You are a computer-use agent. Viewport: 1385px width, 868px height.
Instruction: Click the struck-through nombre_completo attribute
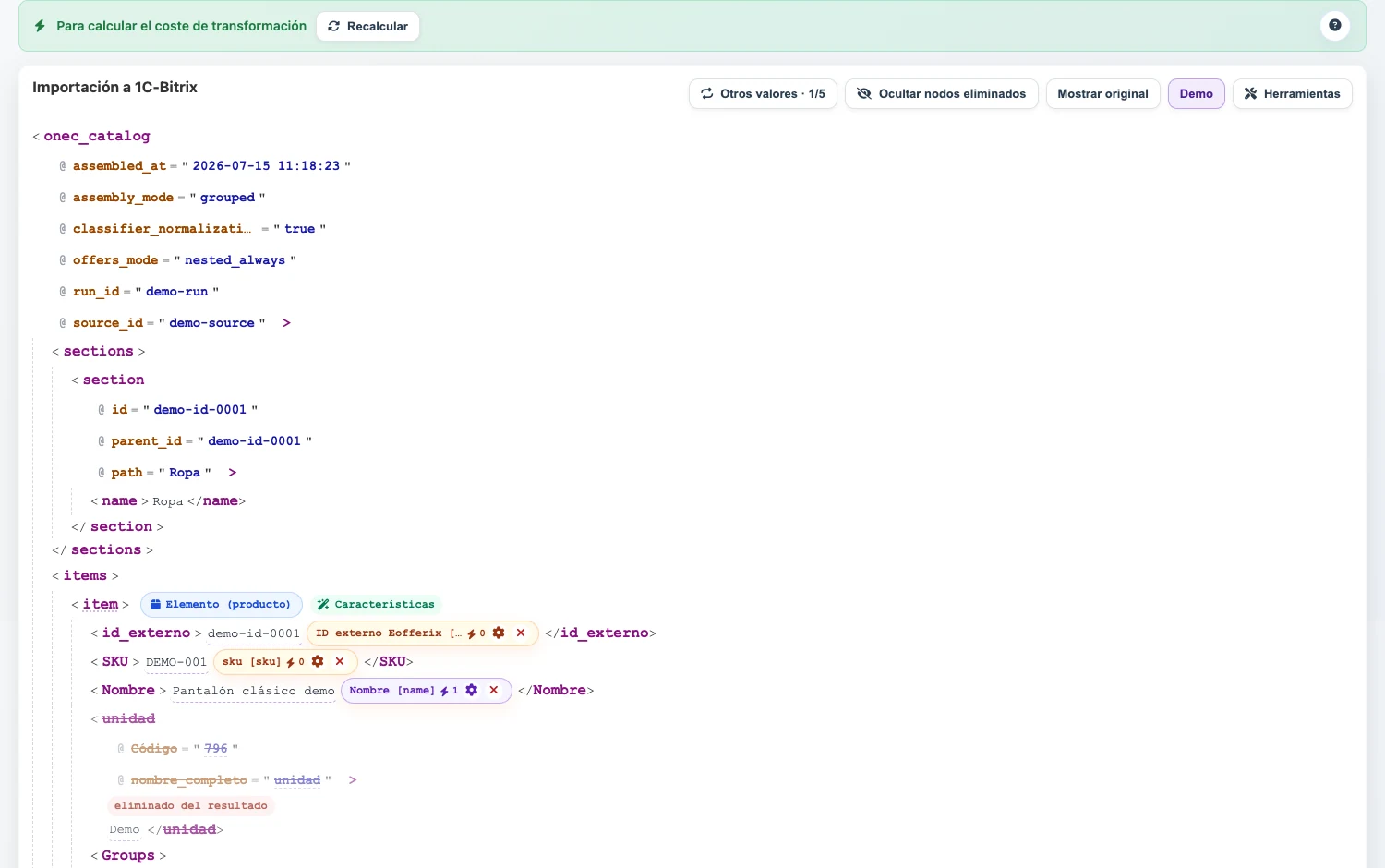coord(188,780)
